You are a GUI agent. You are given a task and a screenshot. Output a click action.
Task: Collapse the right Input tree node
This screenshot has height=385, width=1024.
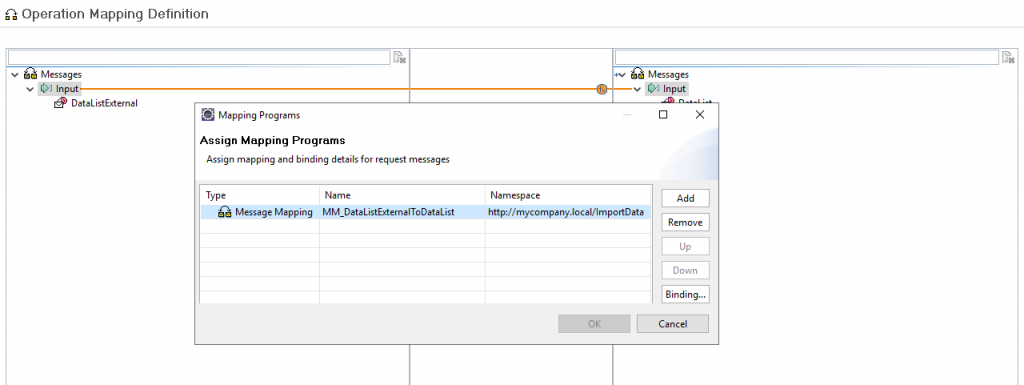637,89
